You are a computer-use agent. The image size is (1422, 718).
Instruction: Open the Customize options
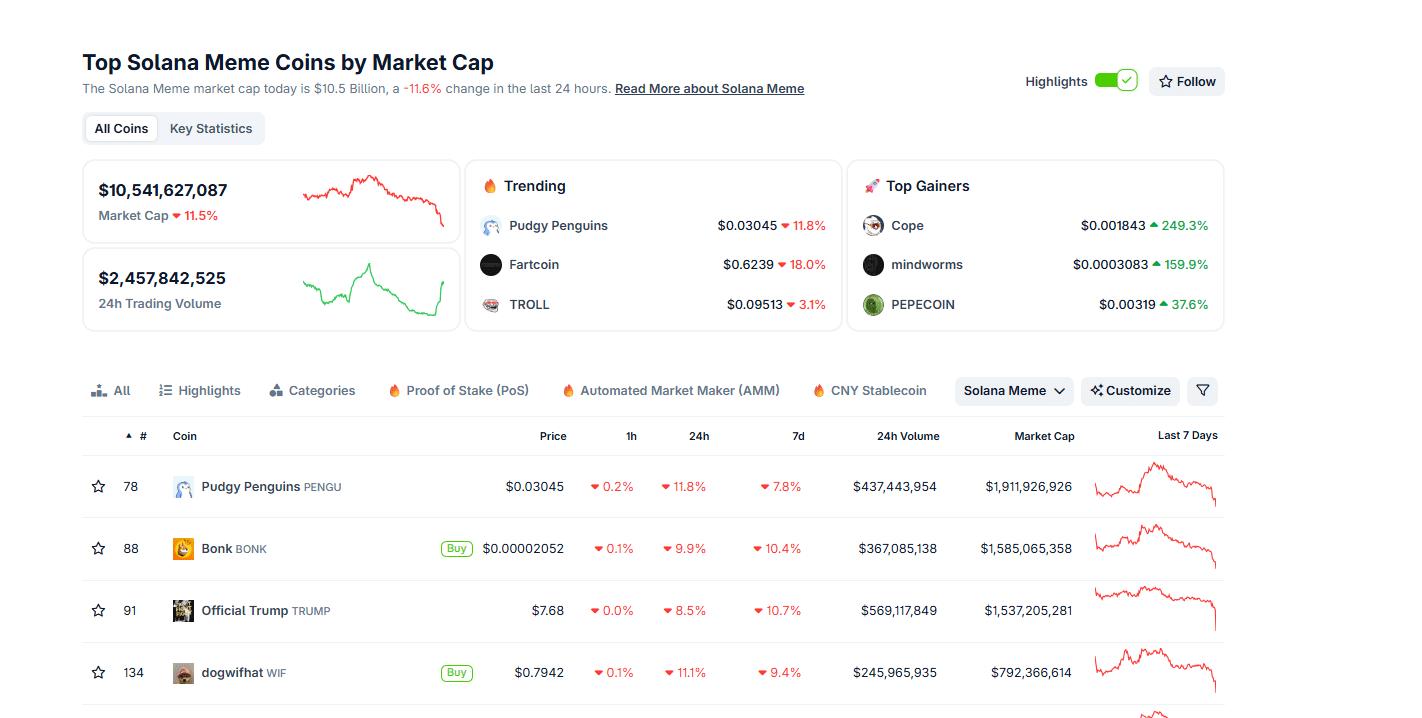(x=1130, y=391)
